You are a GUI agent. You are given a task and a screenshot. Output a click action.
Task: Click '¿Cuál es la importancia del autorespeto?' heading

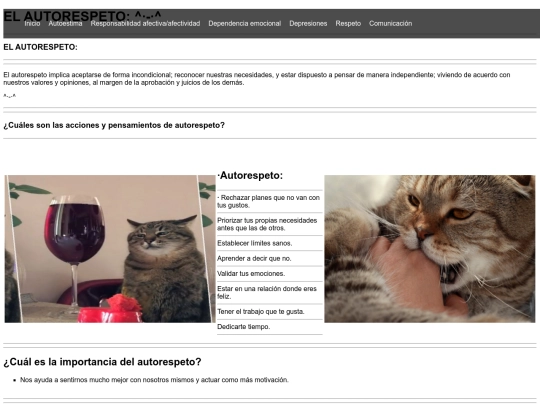[102, 362]
